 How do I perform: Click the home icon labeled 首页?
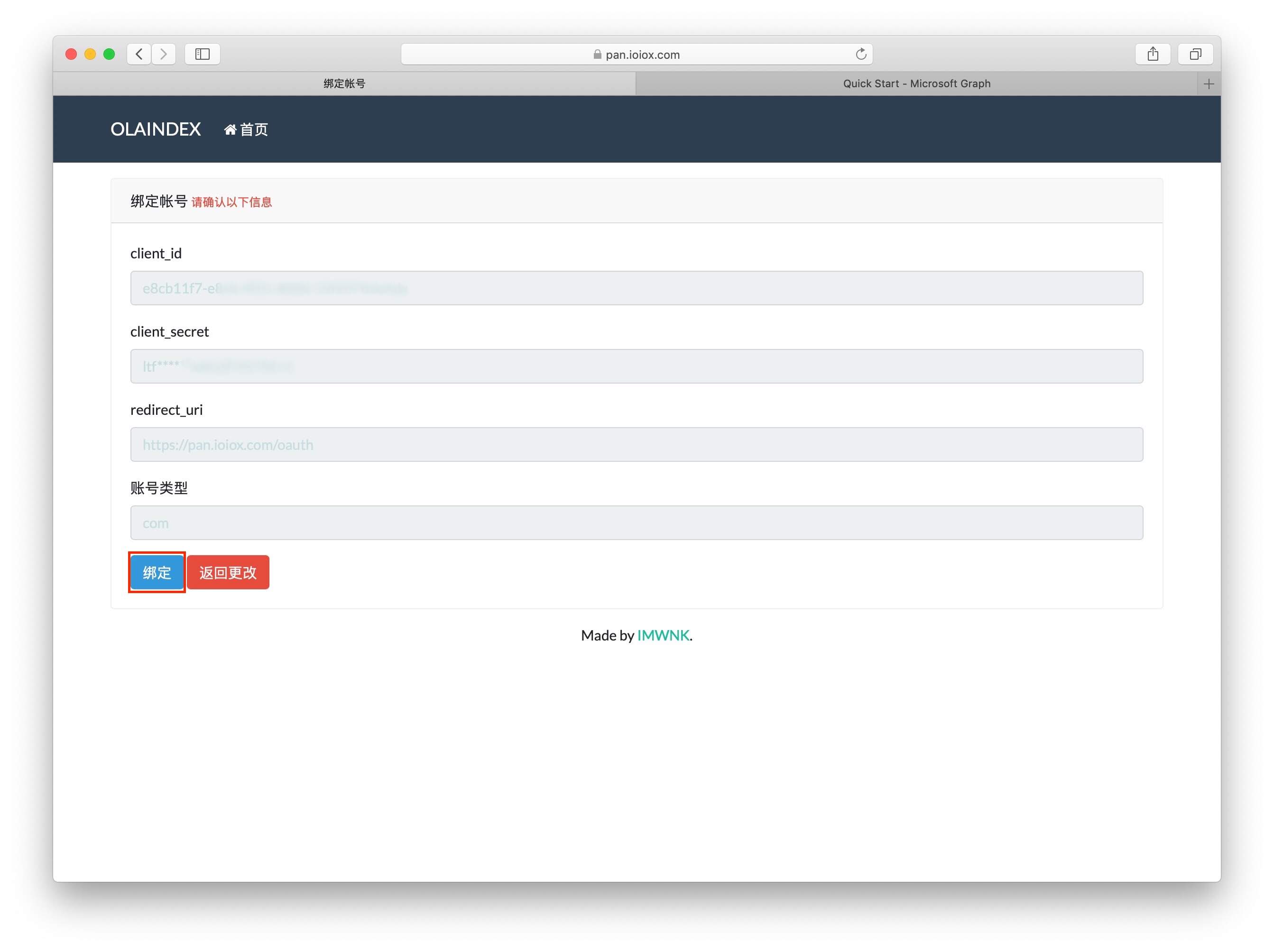tap(246, 130)
